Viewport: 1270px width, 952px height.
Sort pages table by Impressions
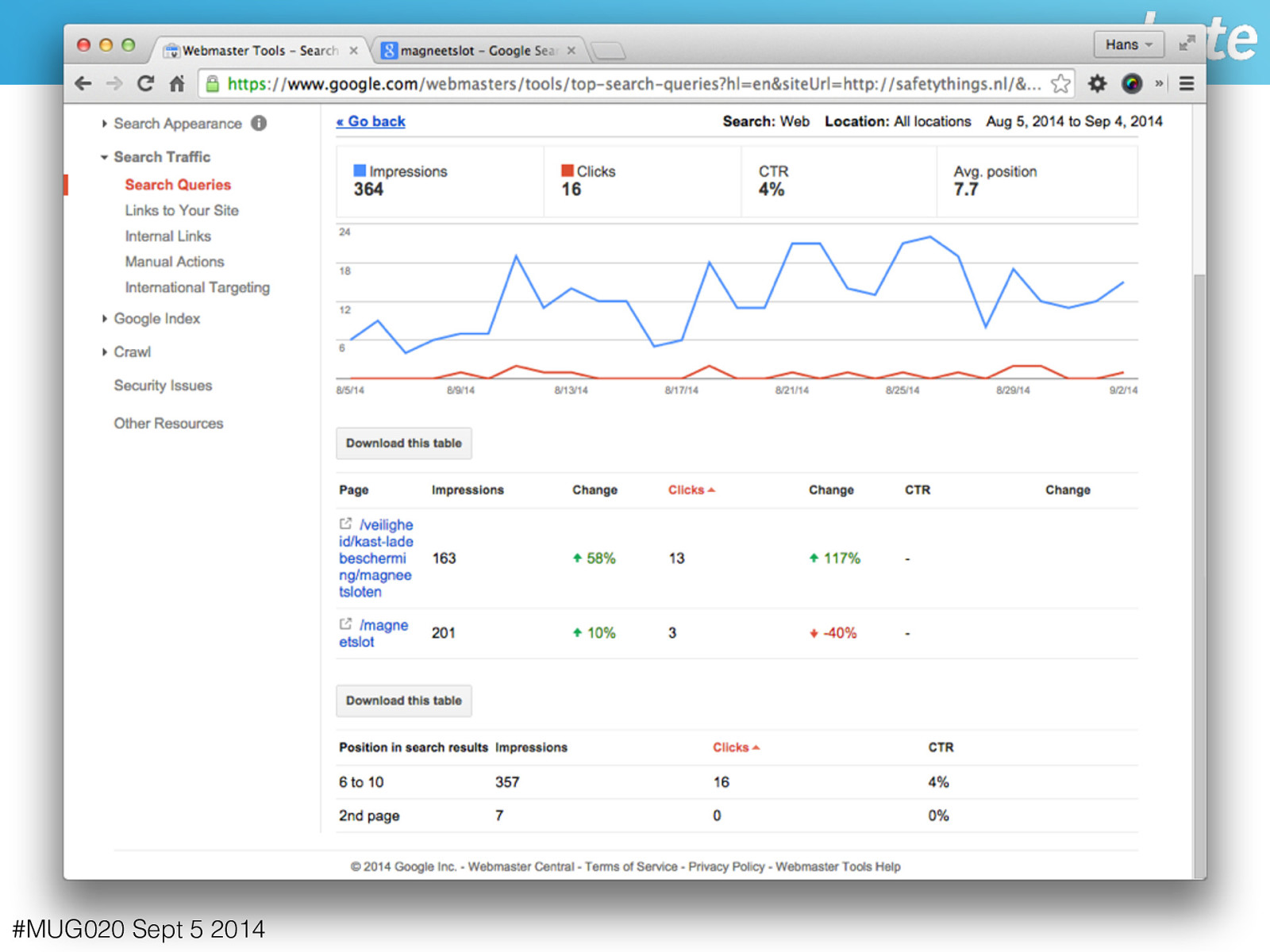468,489
